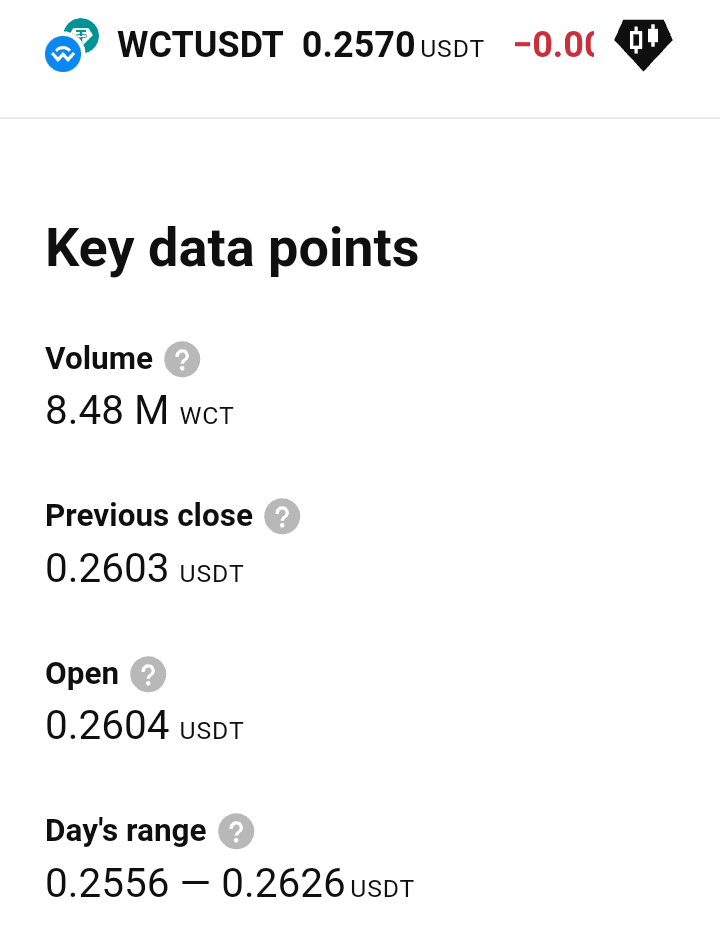Click the WCT/USDT coin pair logo

[72, 45]
